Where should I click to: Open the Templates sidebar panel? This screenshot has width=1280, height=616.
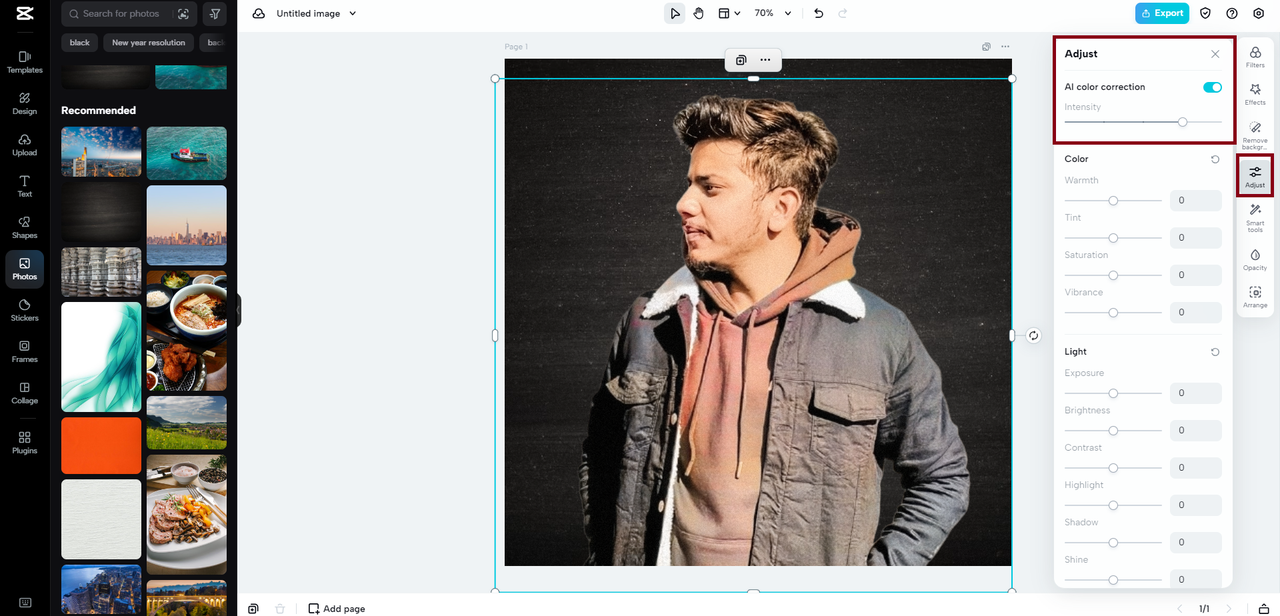pos(25,62)
